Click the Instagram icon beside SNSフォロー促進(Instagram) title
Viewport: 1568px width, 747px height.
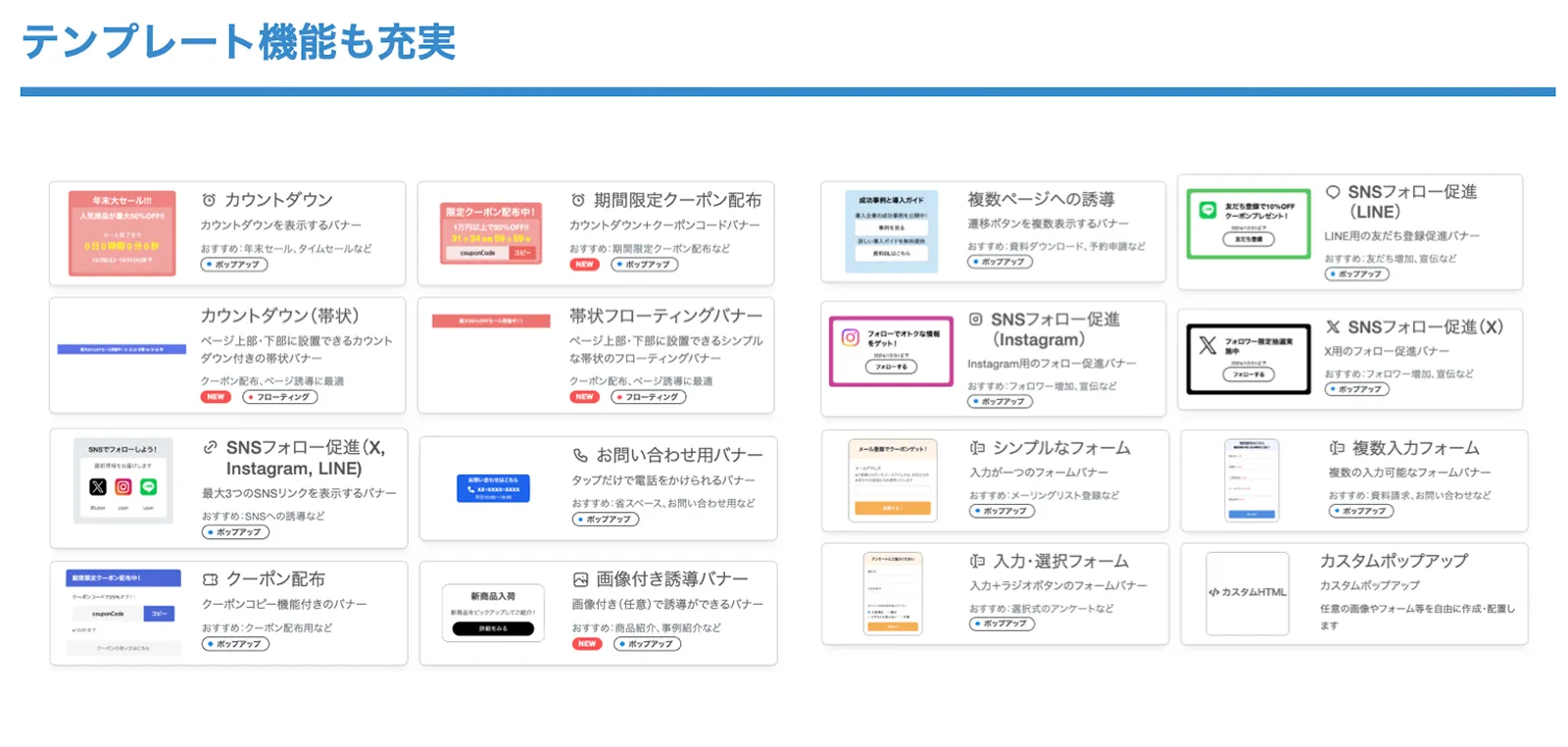tap(975, 319)
